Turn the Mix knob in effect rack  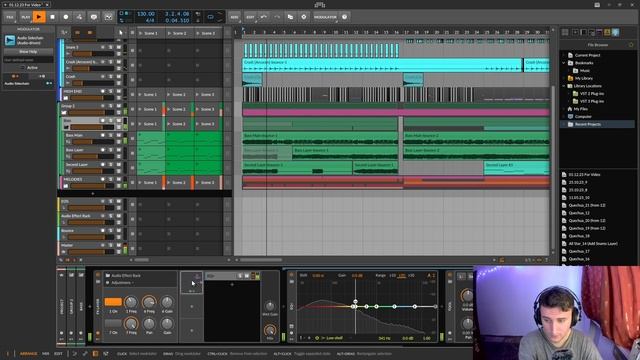tap(270, 330)
